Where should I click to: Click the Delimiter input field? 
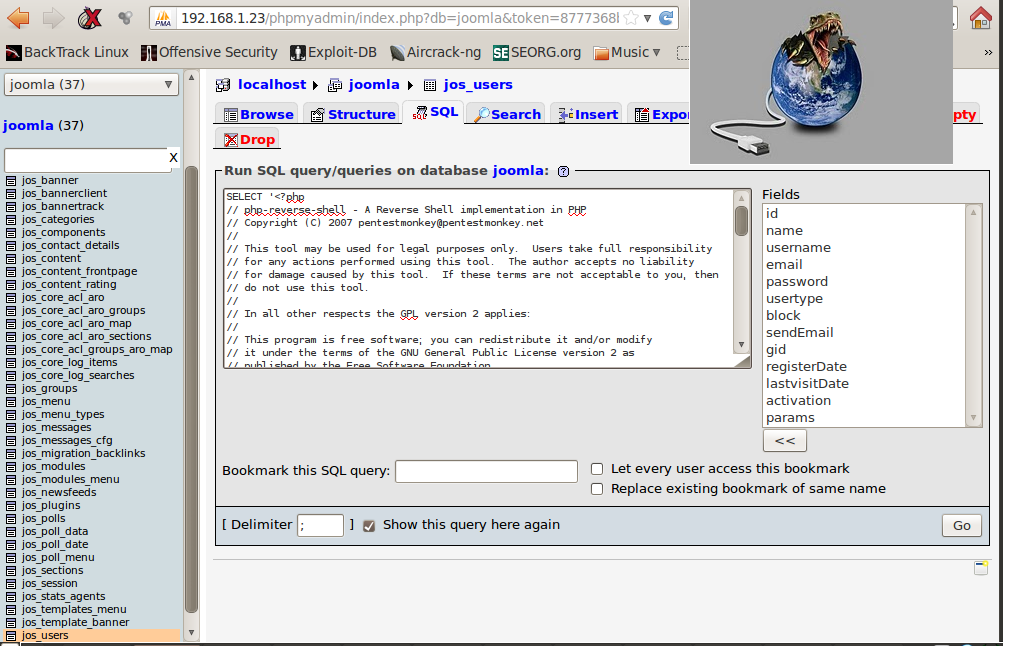click(x=320, y=525)
